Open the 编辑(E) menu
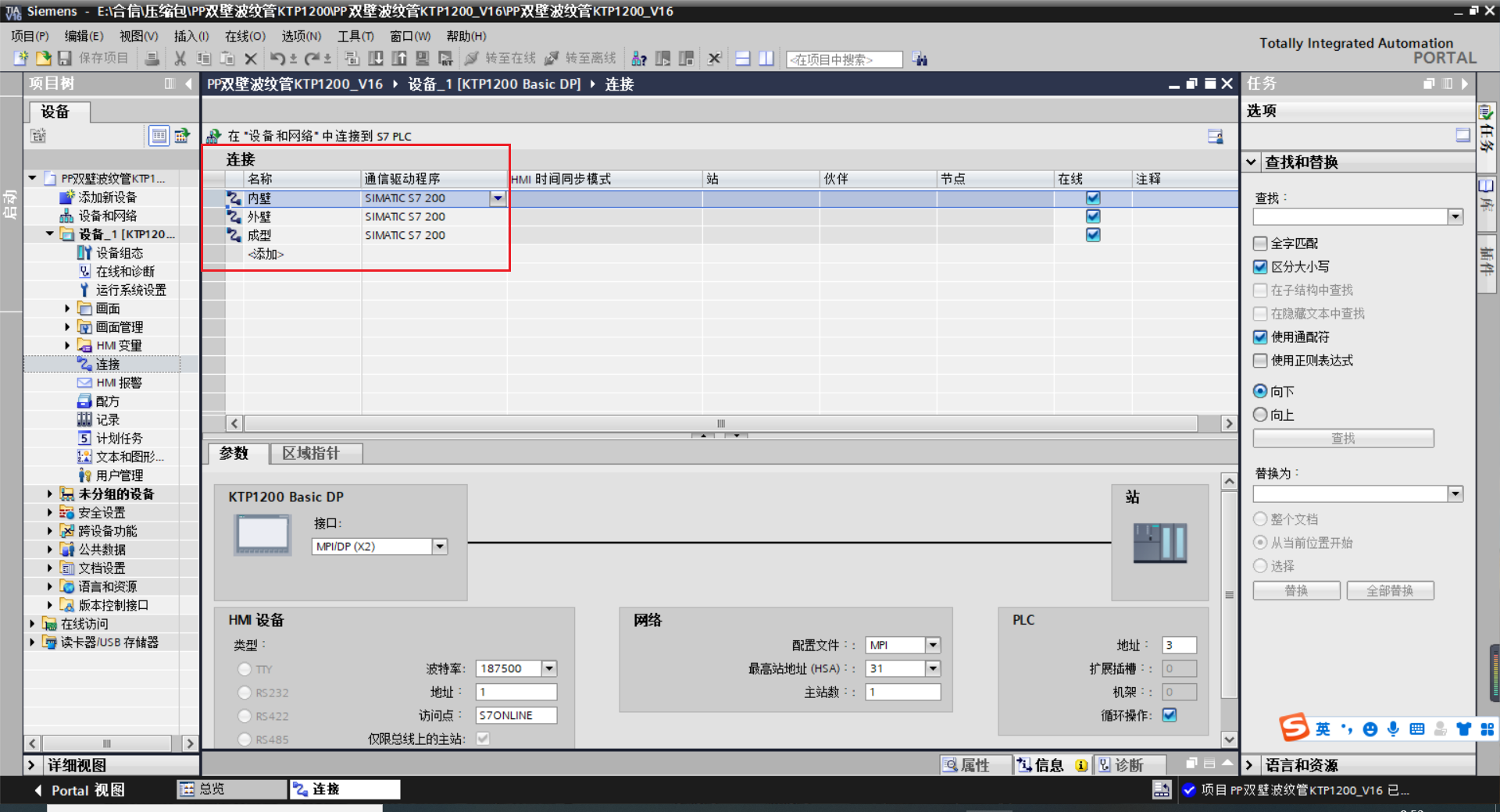 click(84, 36)
